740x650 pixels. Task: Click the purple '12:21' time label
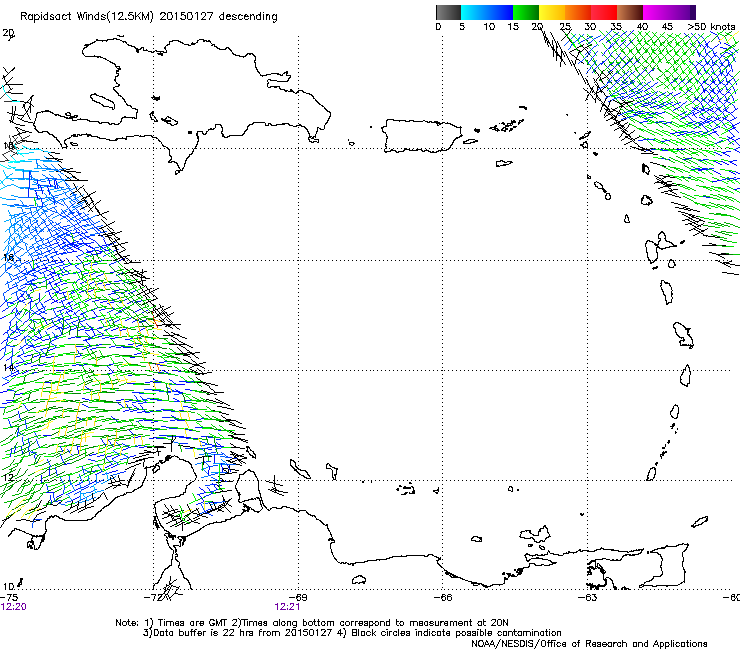287,607
